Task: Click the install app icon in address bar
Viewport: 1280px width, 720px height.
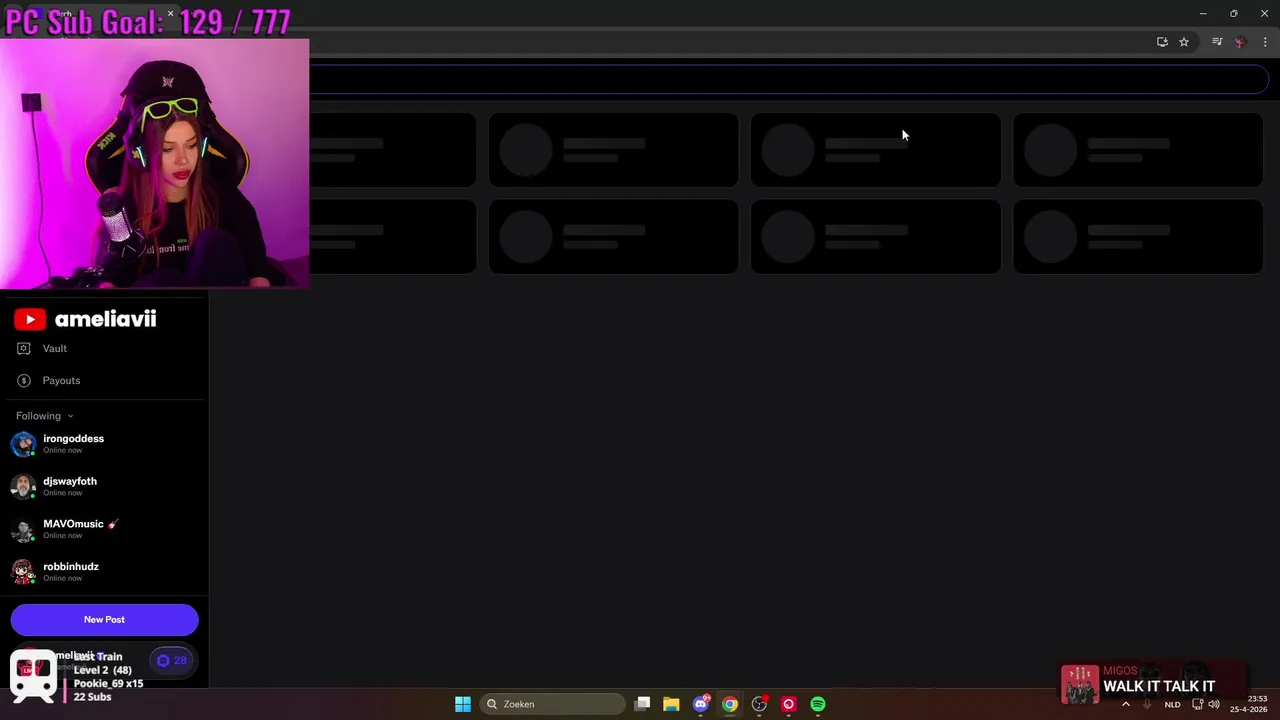Action: (1162, 42)
